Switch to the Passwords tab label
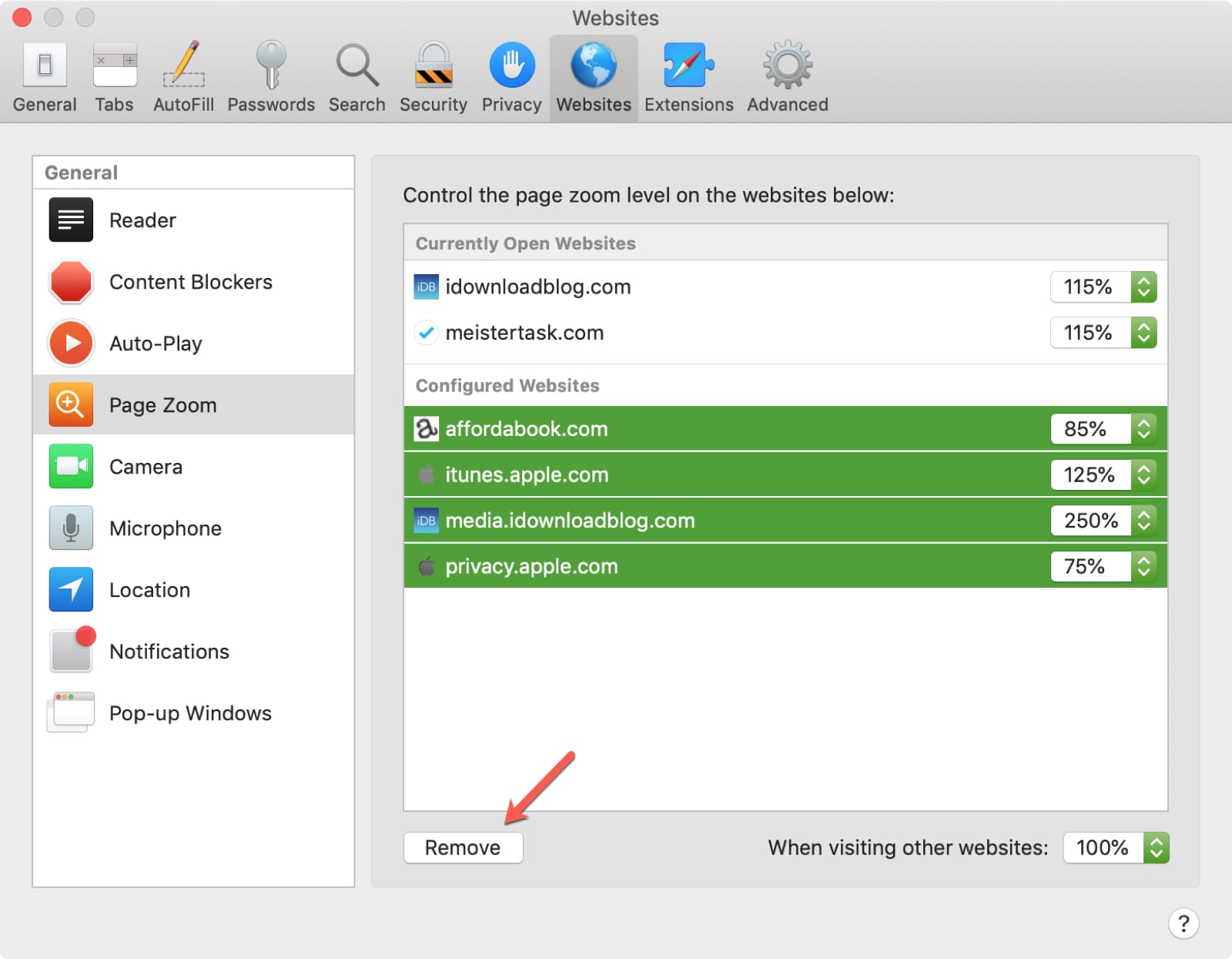 coord(271,105)
